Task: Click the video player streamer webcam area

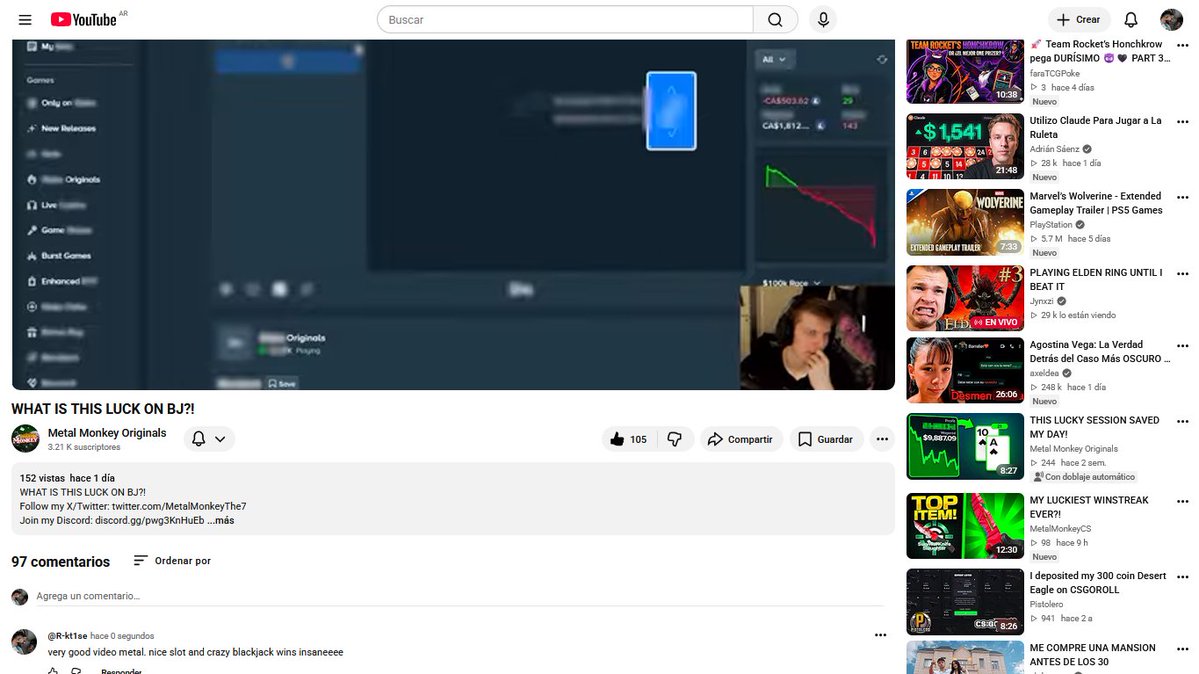Action: click(817, 337)
